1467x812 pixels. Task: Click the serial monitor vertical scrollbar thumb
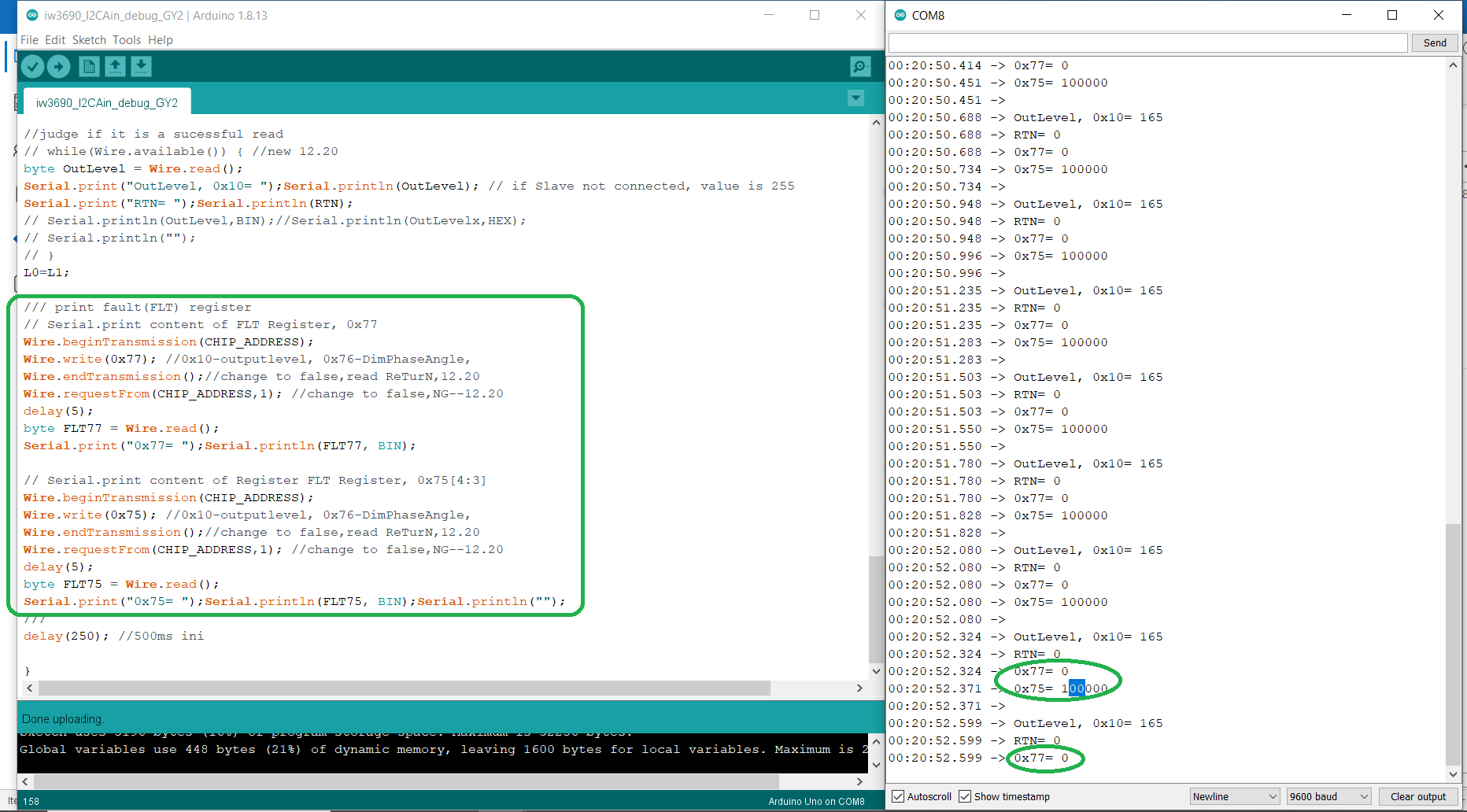[1453, 643]
